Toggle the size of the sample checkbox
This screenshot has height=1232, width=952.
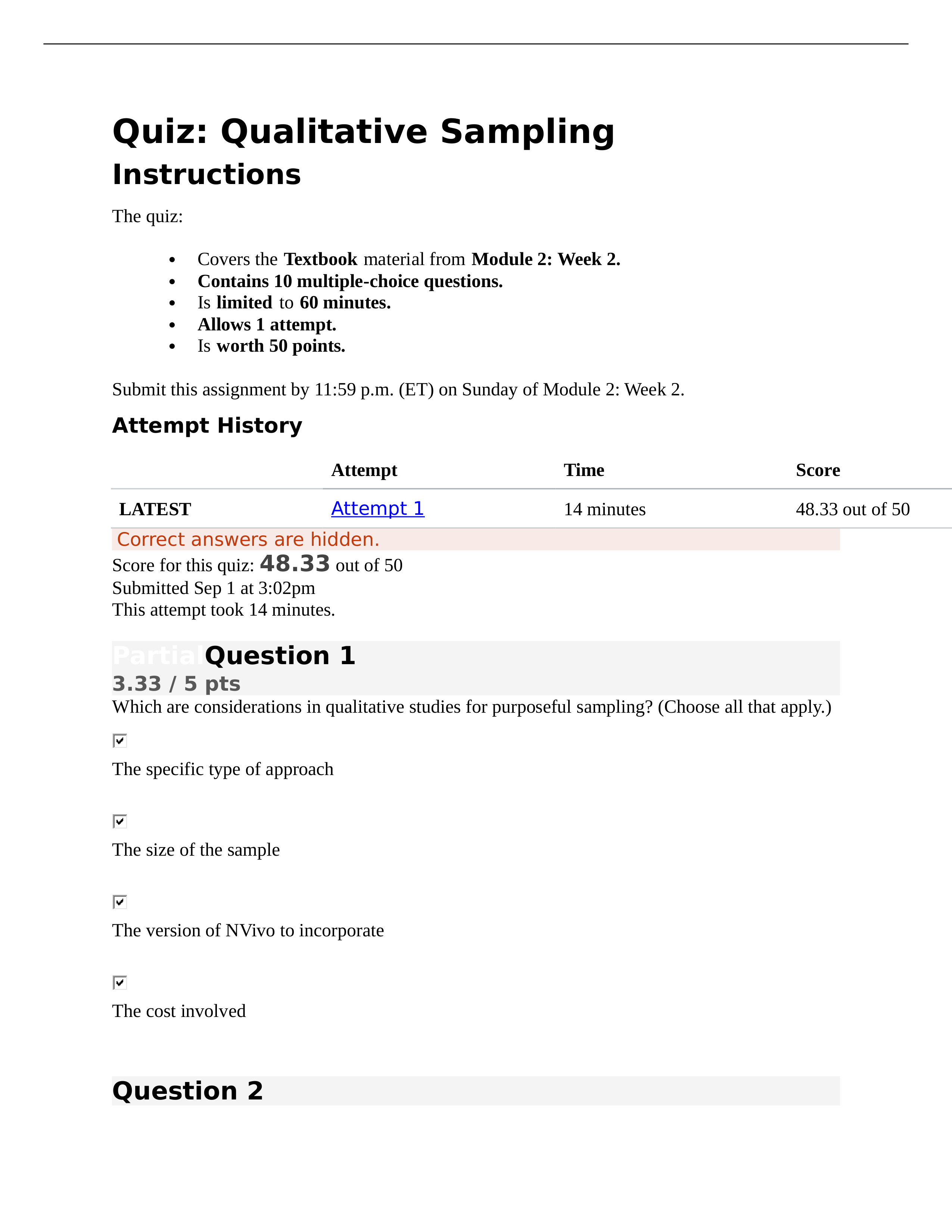coord(119,820)
